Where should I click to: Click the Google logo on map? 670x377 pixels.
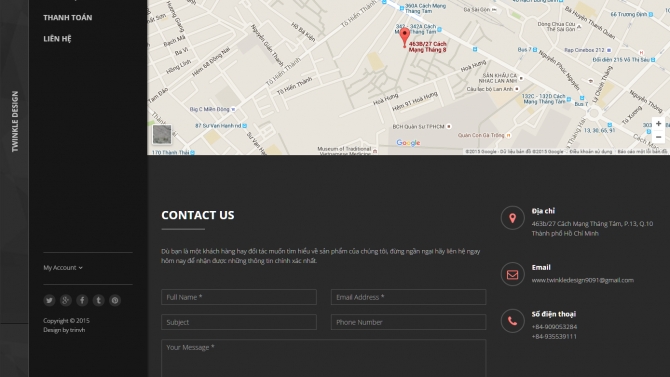pos(408,143)
